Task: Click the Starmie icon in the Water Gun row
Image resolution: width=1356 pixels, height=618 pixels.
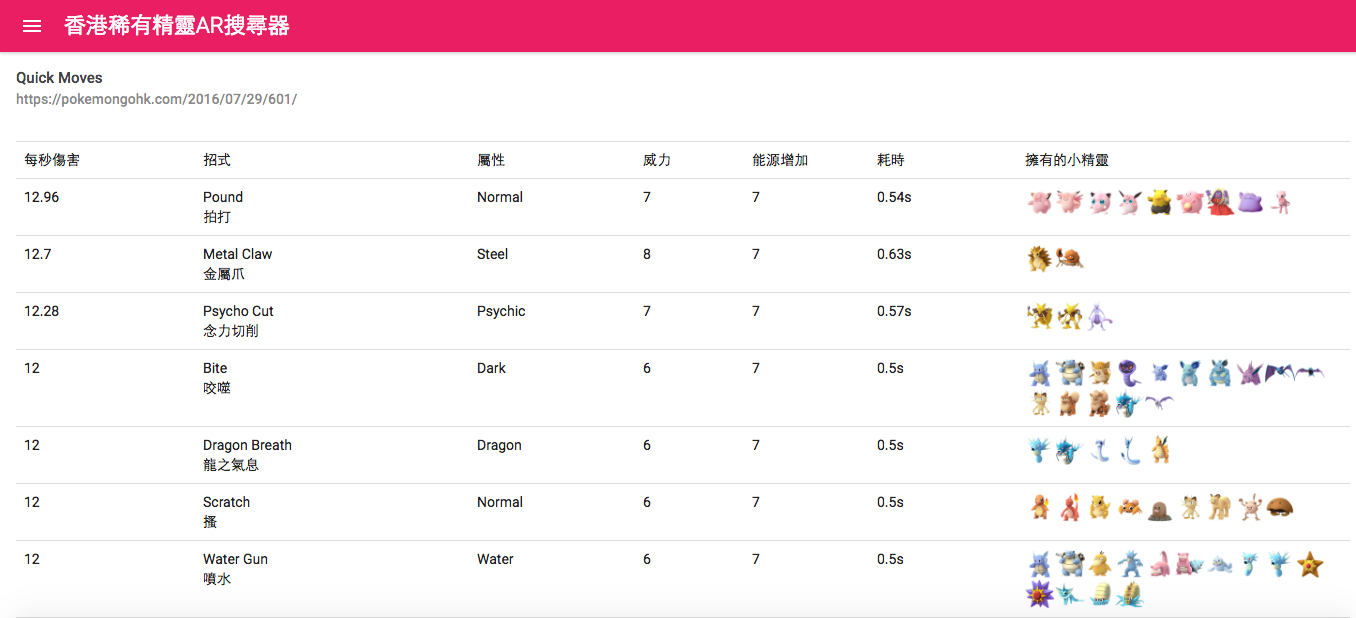Action: 1040,595
